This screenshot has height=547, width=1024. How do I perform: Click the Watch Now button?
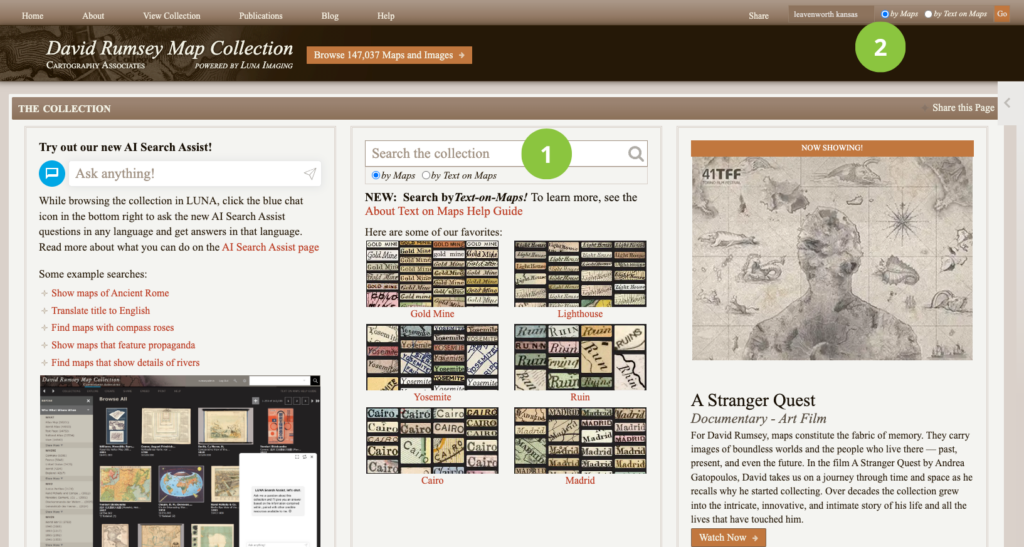click(728, 537)
